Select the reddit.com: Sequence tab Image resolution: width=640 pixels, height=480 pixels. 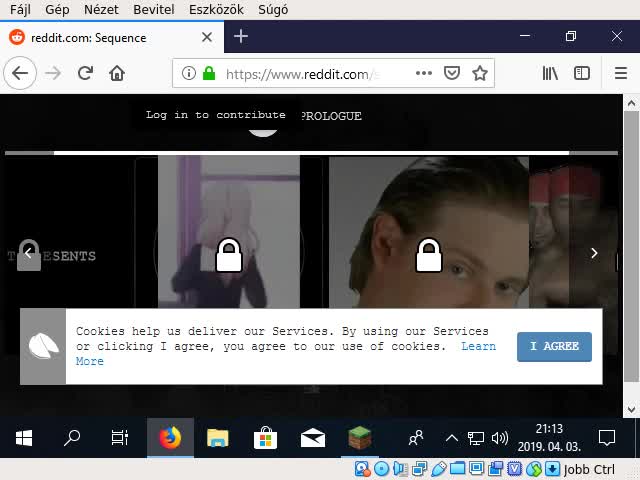(x=100, y=37)
